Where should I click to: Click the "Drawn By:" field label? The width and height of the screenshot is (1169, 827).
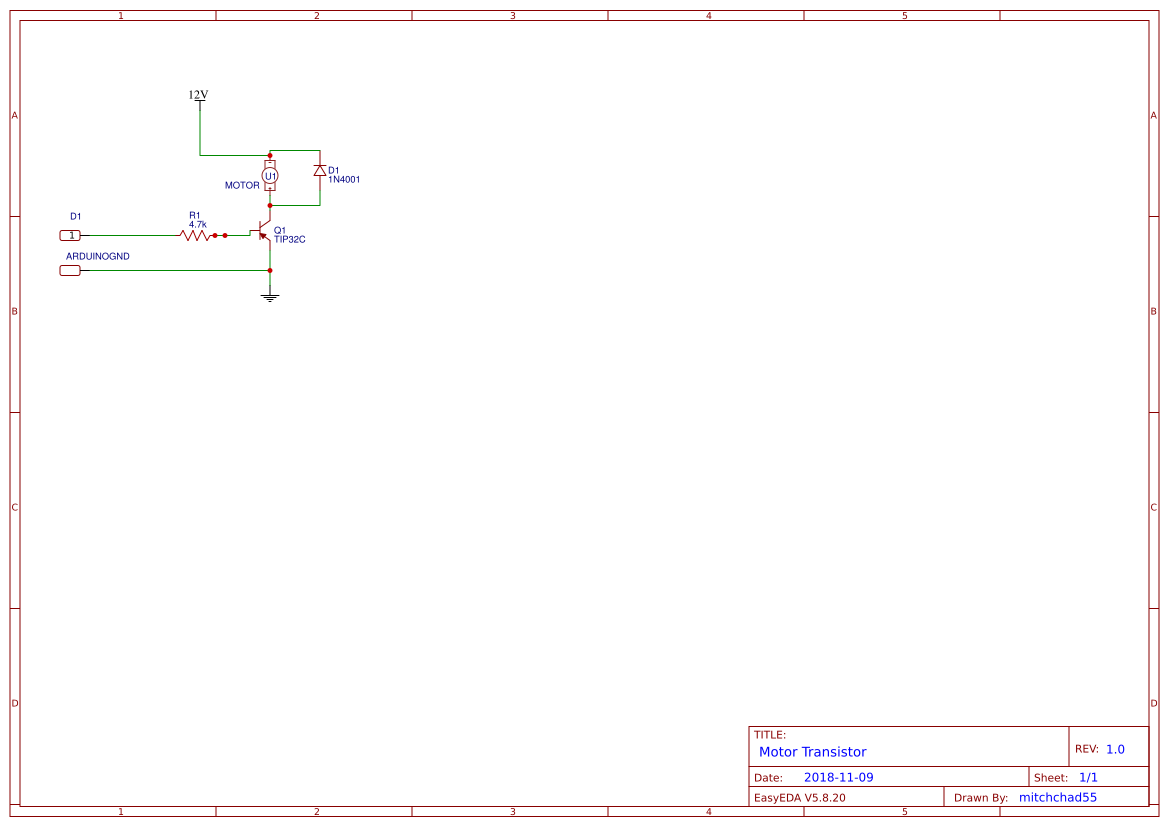pyautogui.click(x=981, y=798)
